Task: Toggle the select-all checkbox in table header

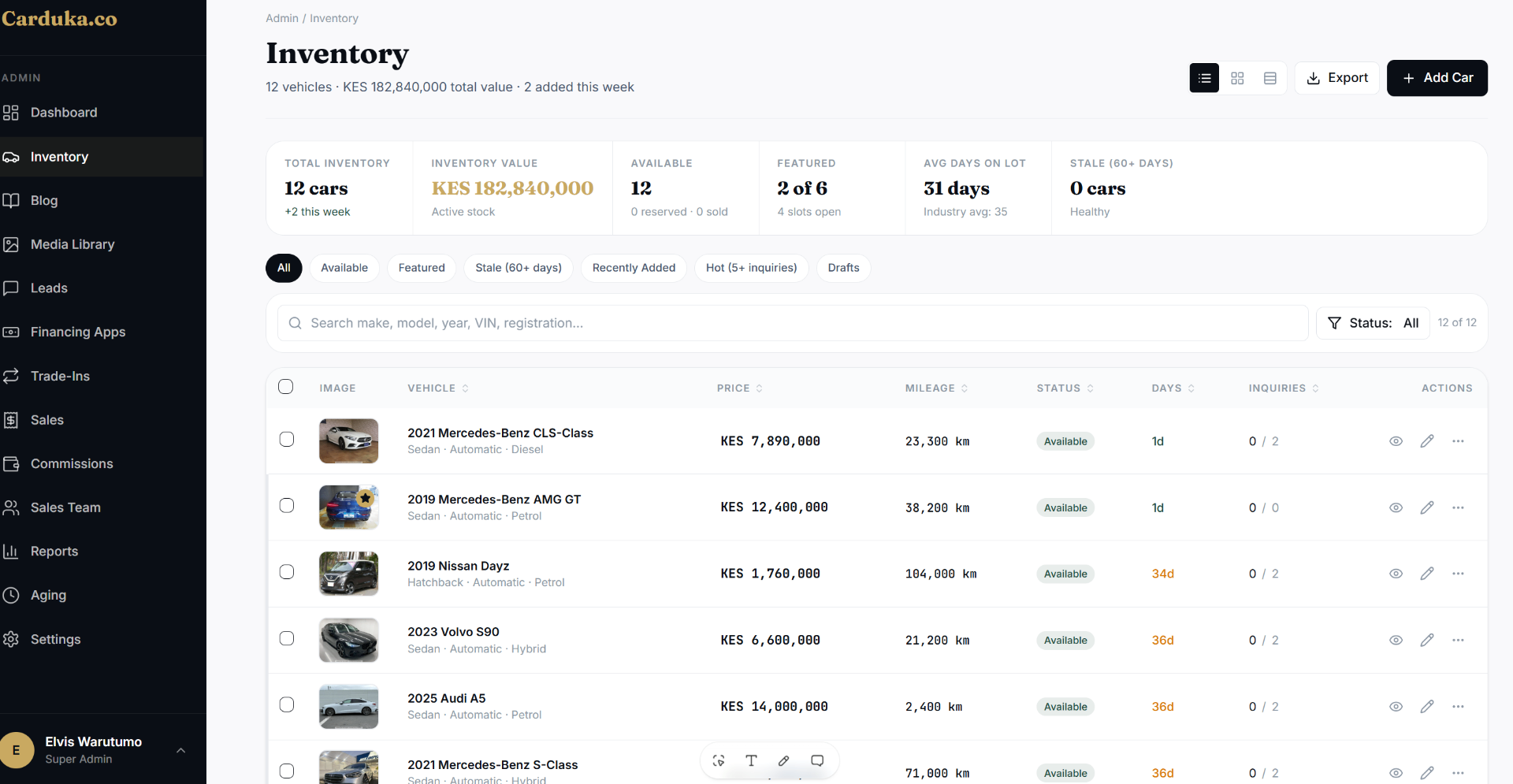Action: point(286,387)
